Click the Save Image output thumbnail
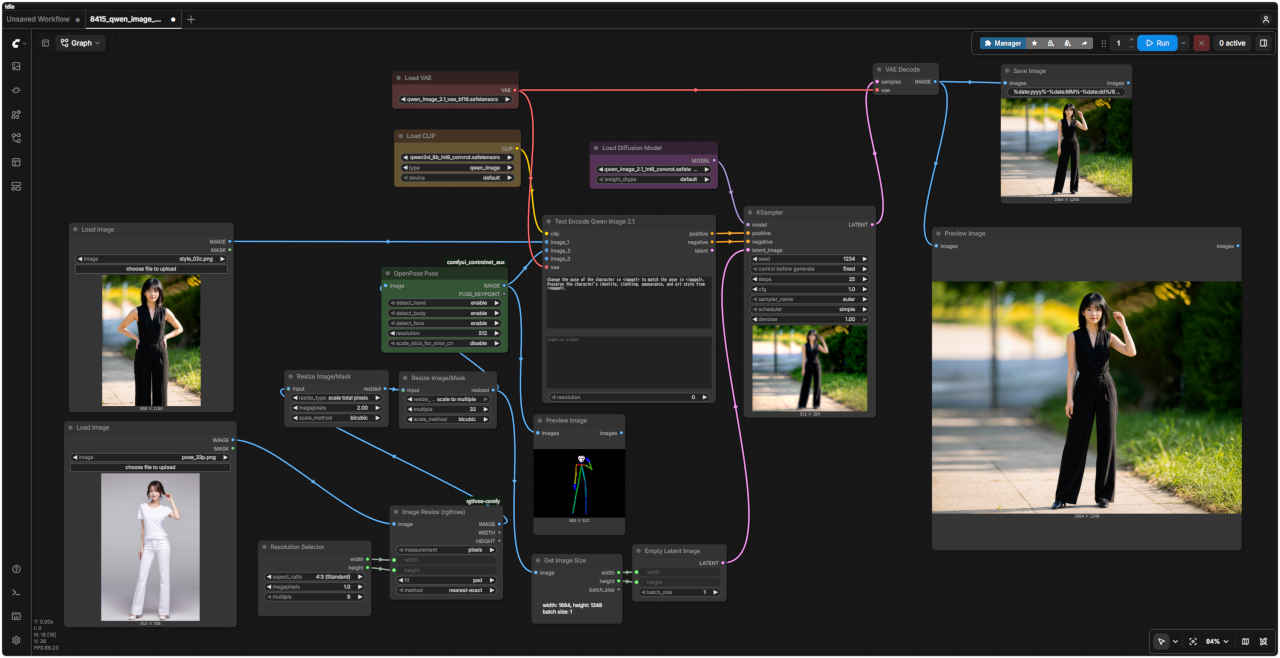1280x658 pixels. [x=1066, y=148]
